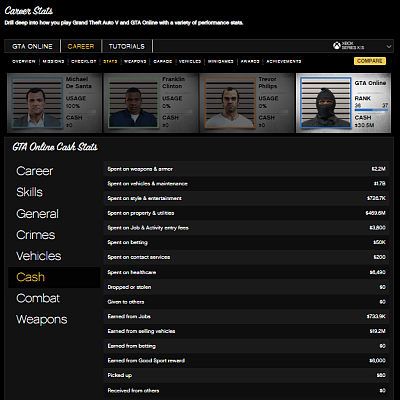Click the yellow Compare button
The height and width of the screenshot is (400, 400).
tap(370, 61)
